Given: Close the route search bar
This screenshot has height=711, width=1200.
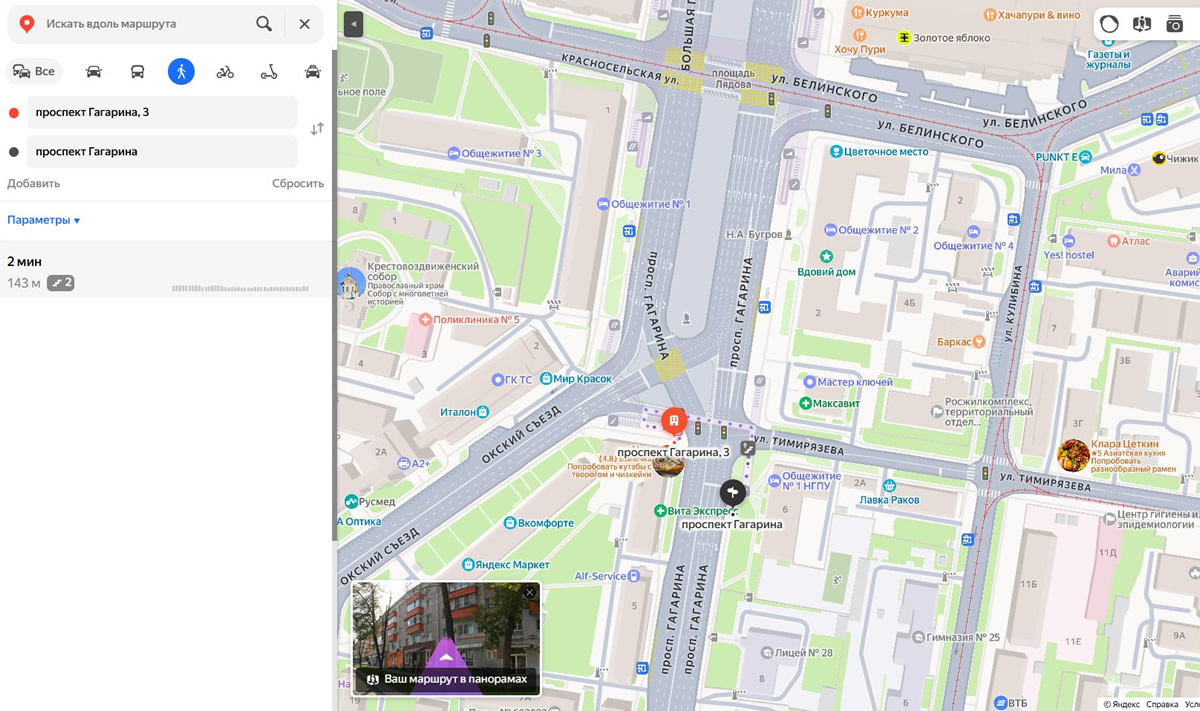Looking at the screenshot, I should click(x=304, y=23).
